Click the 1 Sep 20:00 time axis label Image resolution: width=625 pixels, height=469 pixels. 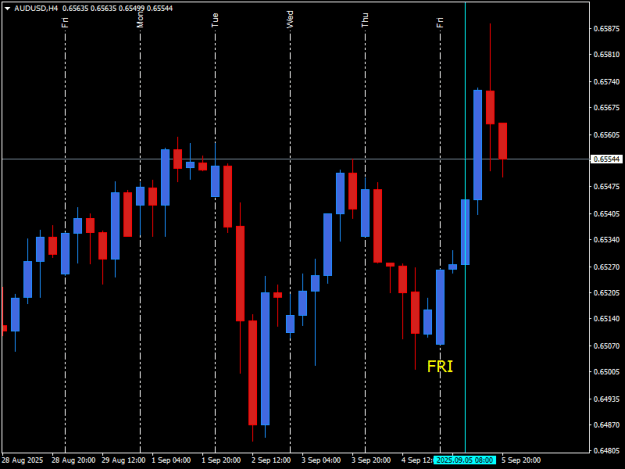click(221, 460)
